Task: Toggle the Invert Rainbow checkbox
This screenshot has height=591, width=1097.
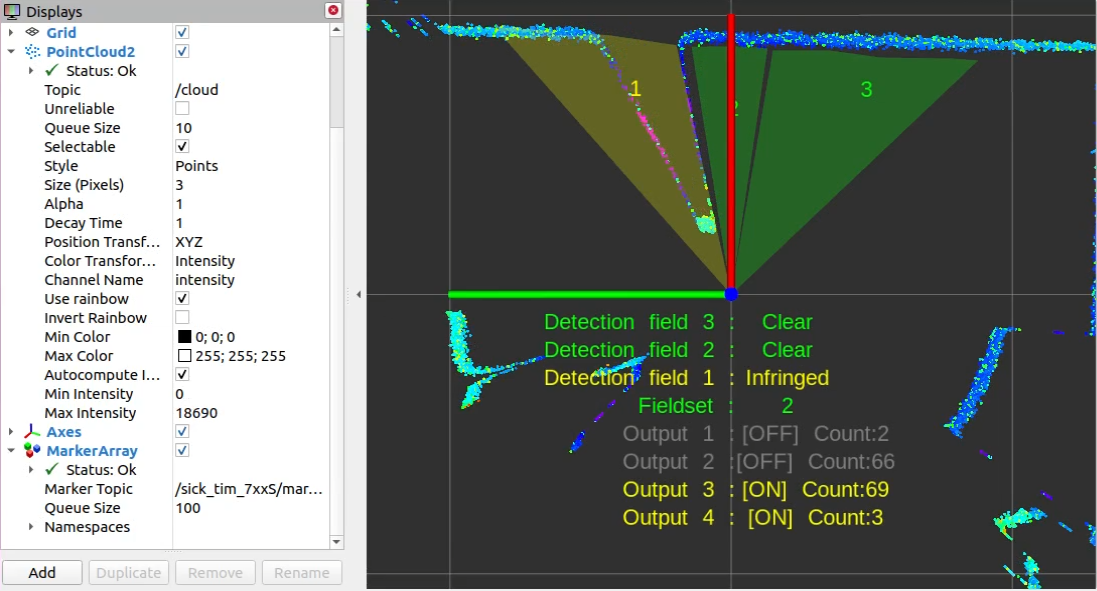Action: (182, 317)
